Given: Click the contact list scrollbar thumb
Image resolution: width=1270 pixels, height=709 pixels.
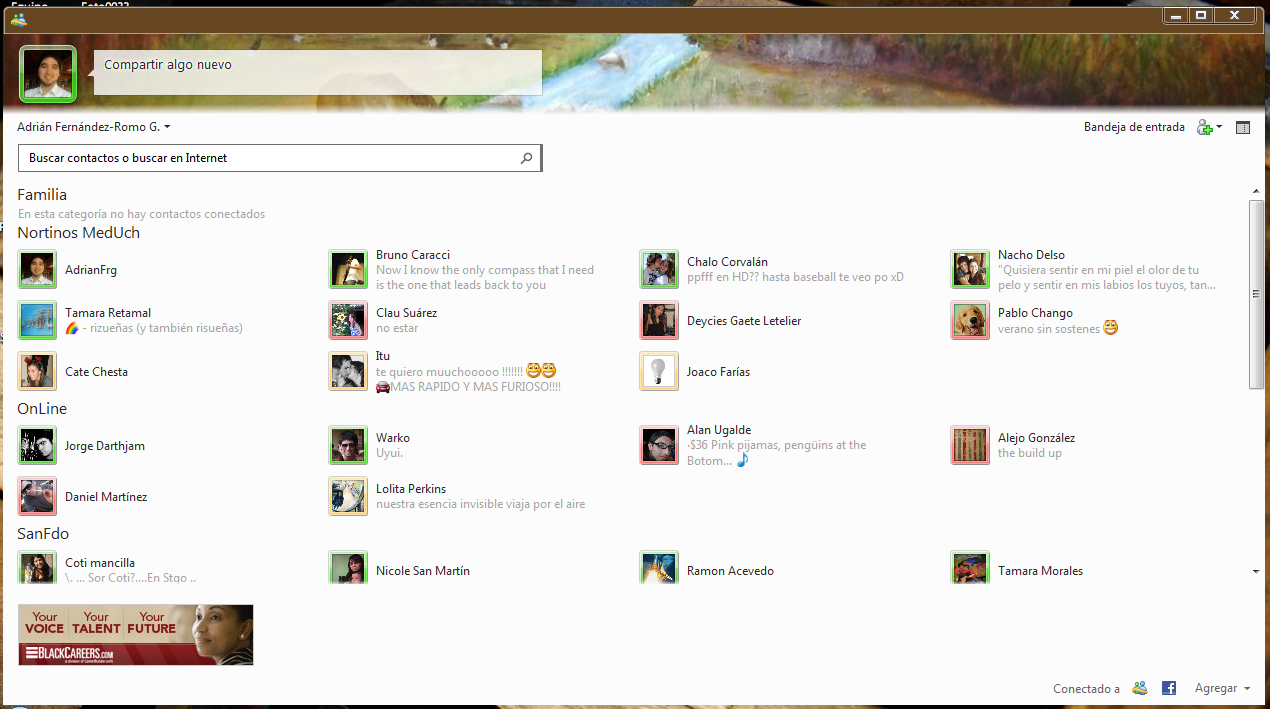Looking at the screenshot, I should click(1257, 294).
